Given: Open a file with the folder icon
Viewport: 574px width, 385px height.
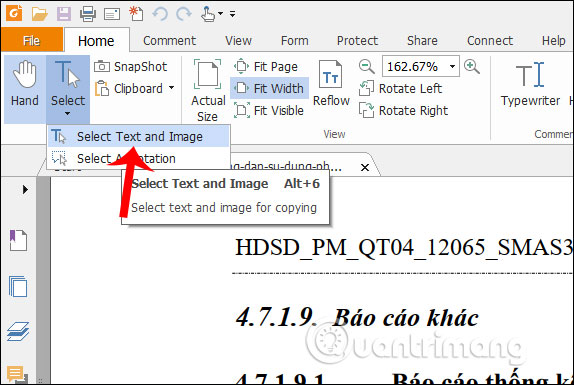Looking at the screenshot, I should [40, 14].
